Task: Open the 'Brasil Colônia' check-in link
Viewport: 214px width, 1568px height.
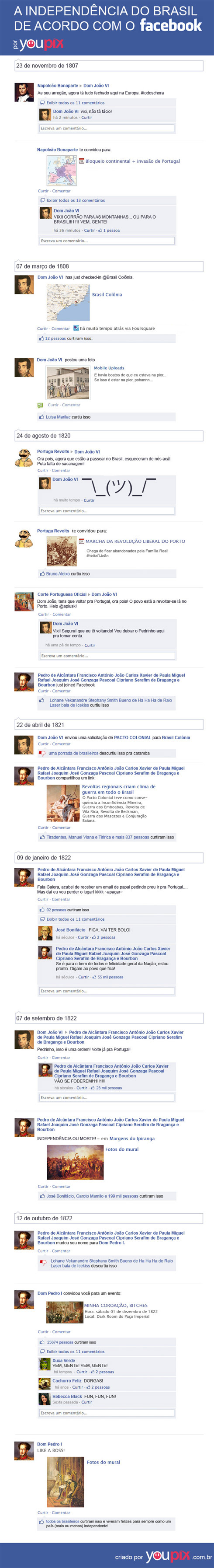Action: click(107, 295)
